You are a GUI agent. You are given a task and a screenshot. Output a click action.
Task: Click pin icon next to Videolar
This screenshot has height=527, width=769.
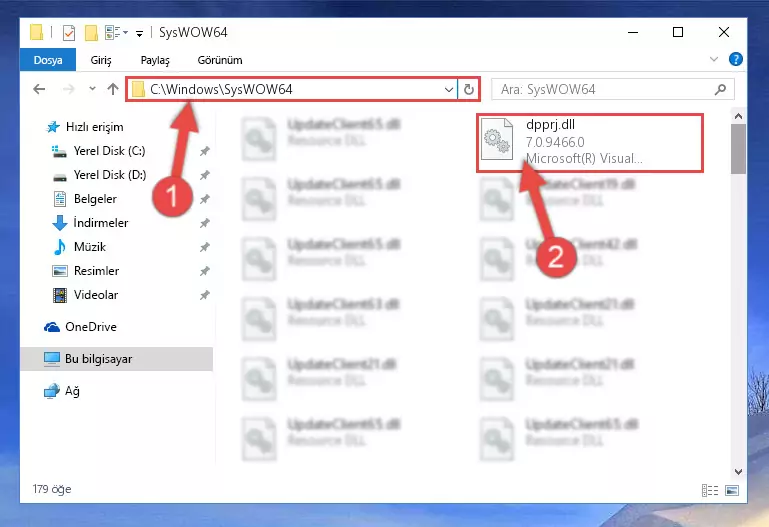205,295
